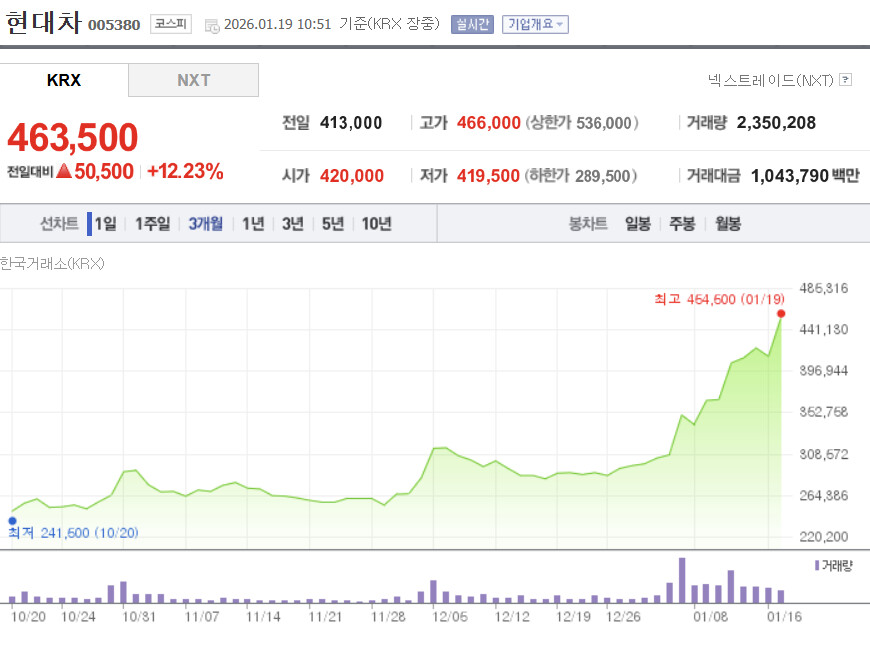Select the 1년 line chart period
Viewport: 870px width, 653px height.
pos(253,224)
